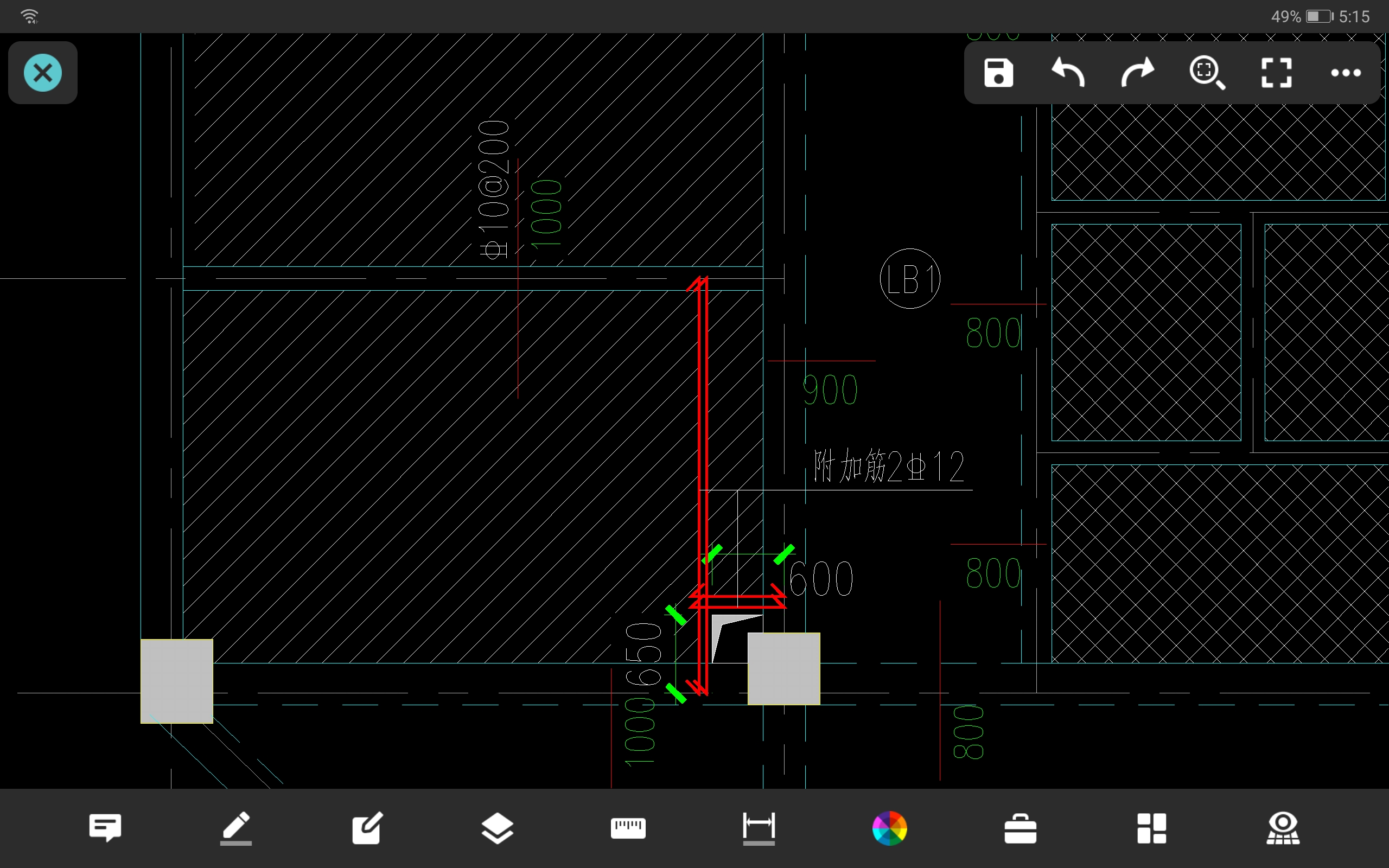
Task: Select the upper green 800 dimension beside LB1
Action: pos(993,333)
